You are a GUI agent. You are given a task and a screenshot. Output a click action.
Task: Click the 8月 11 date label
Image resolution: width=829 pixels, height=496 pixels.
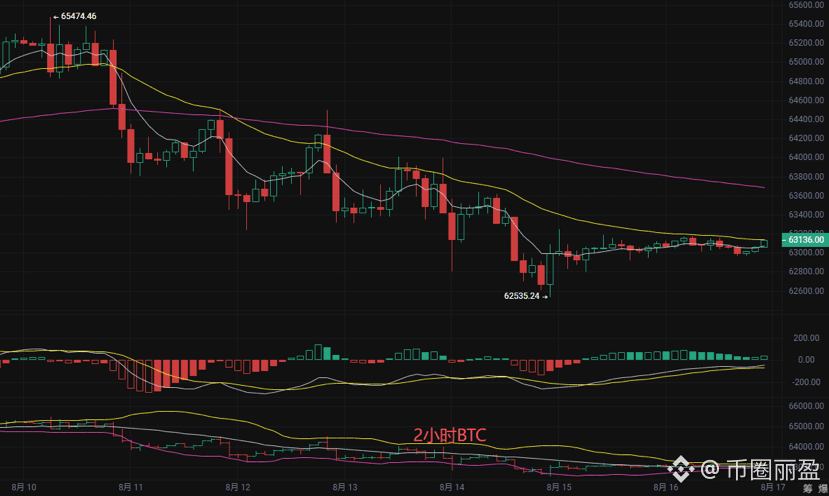tap(131, 487)
